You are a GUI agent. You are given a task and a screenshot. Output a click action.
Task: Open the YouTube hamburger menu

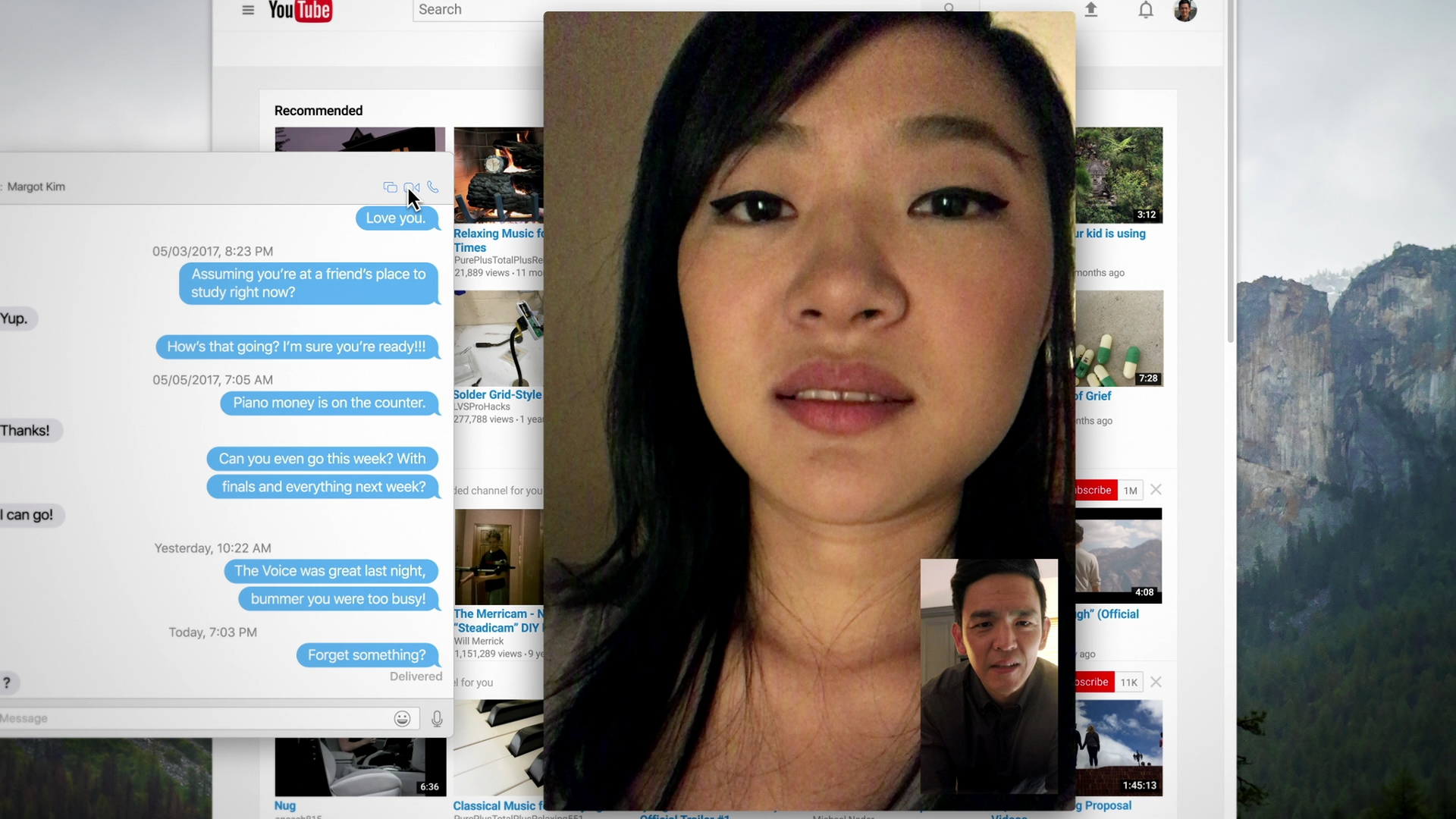tap(248, 10)
